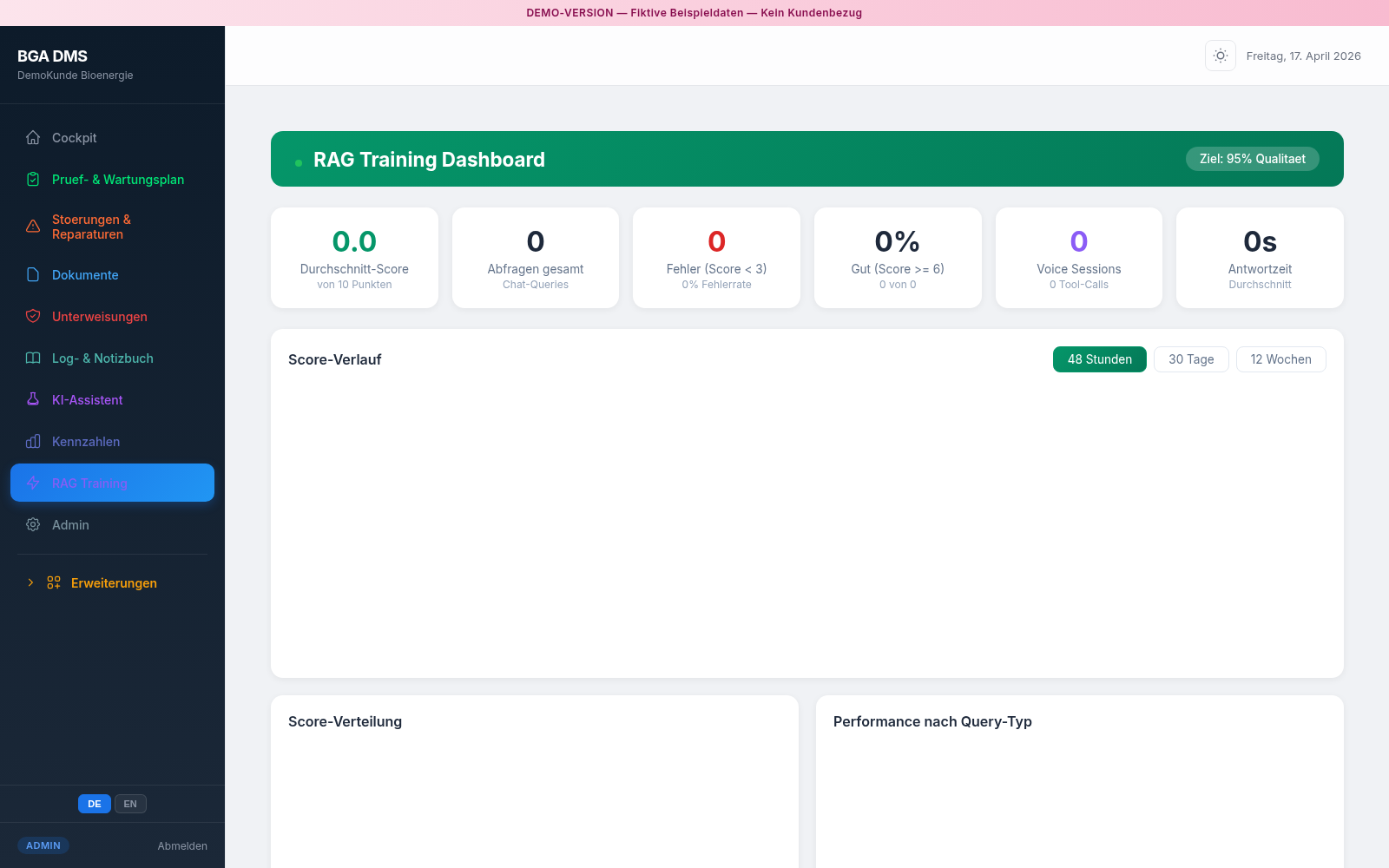
Task: Toggle light/dark theme with sun button
Action: tap(1220, 56)
